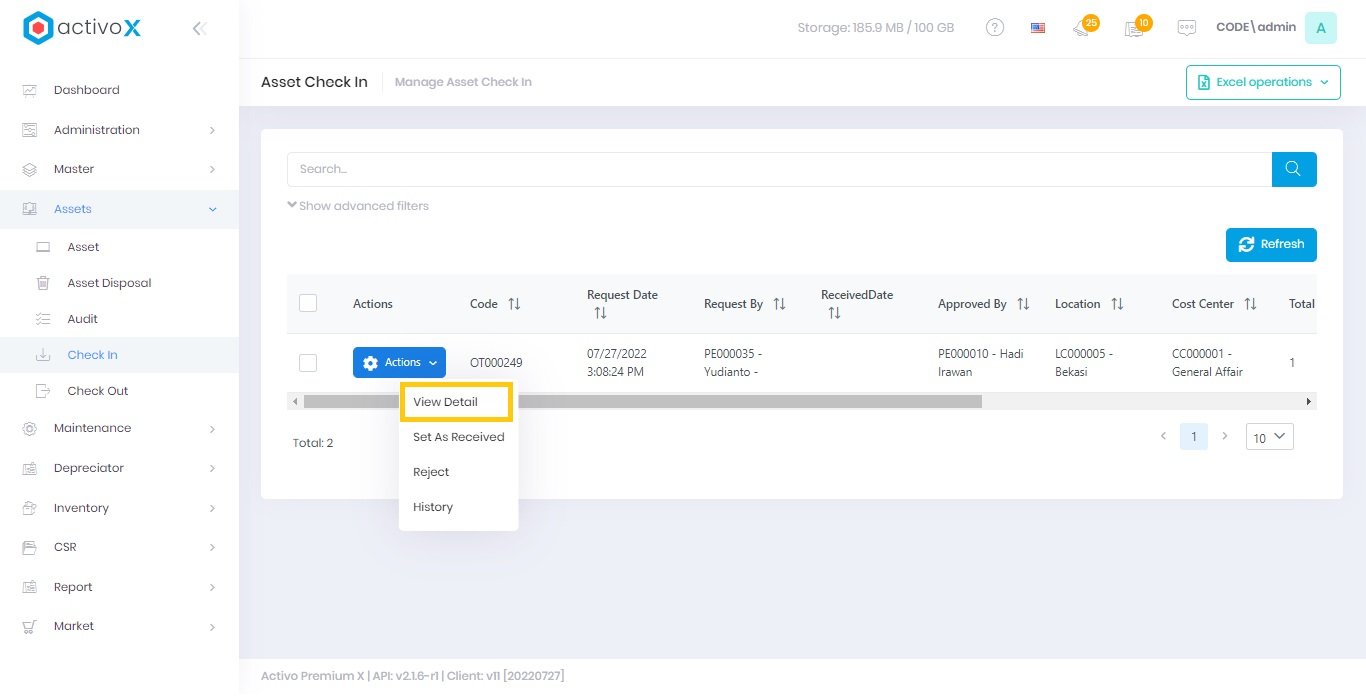The width and height of the screenshot is (1366, 696).
Task: Open Excel operations dropdown
Action: (x=1263, y=82)
